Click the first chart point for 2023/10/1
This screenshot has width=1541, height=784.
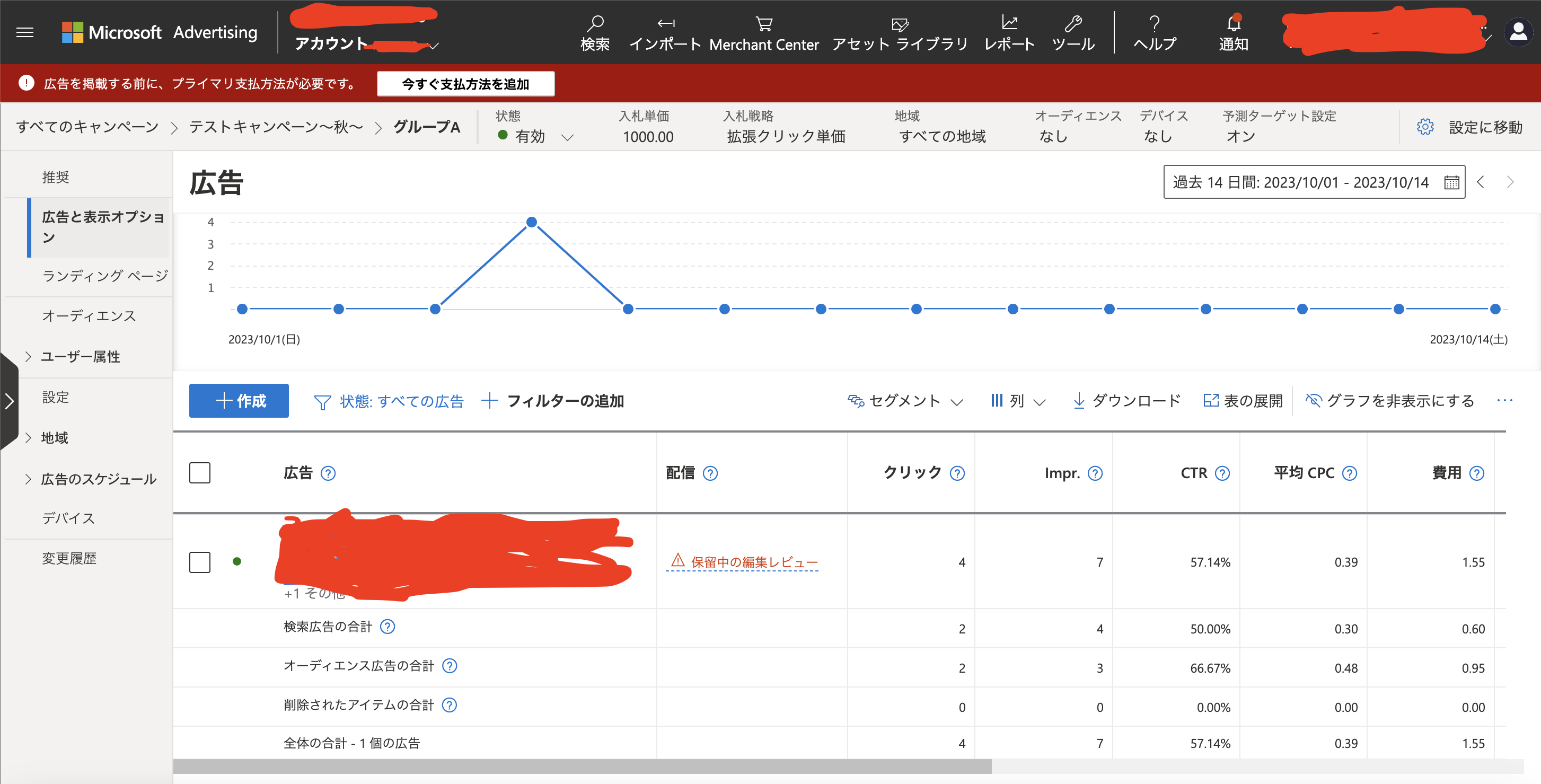[242, 309]
